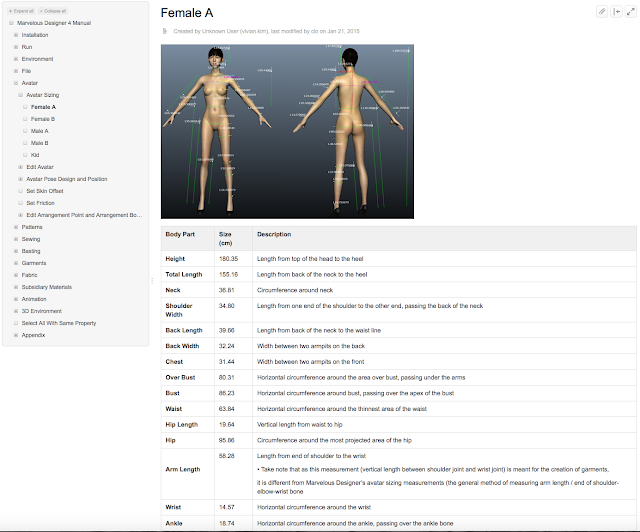Expand the Edit Avatar node
Viewport: 640px width, 532px height.
(x=20, y=167)
